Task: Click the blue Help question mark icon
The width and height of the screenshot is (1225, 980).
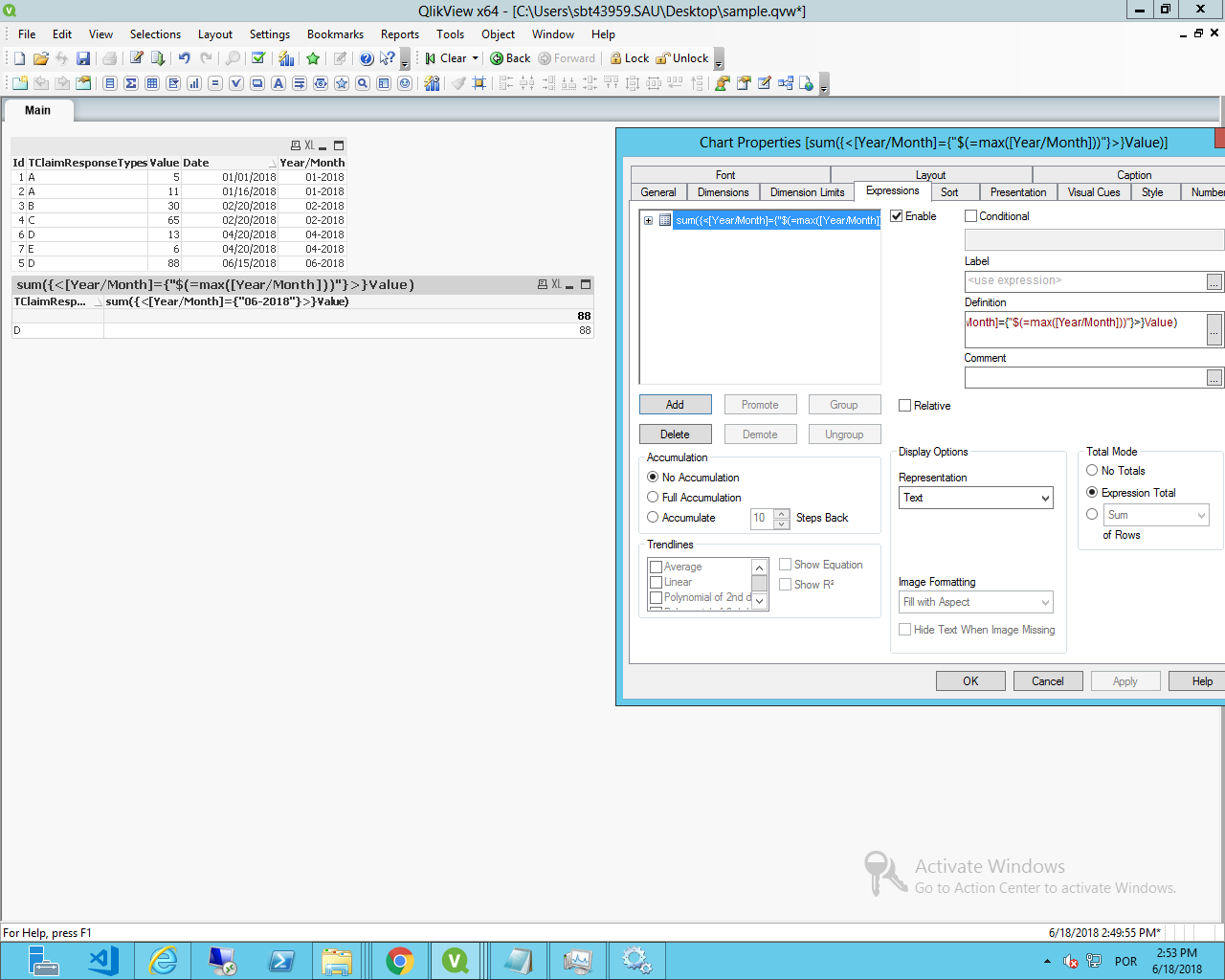Action: click(x=367, y=58)
